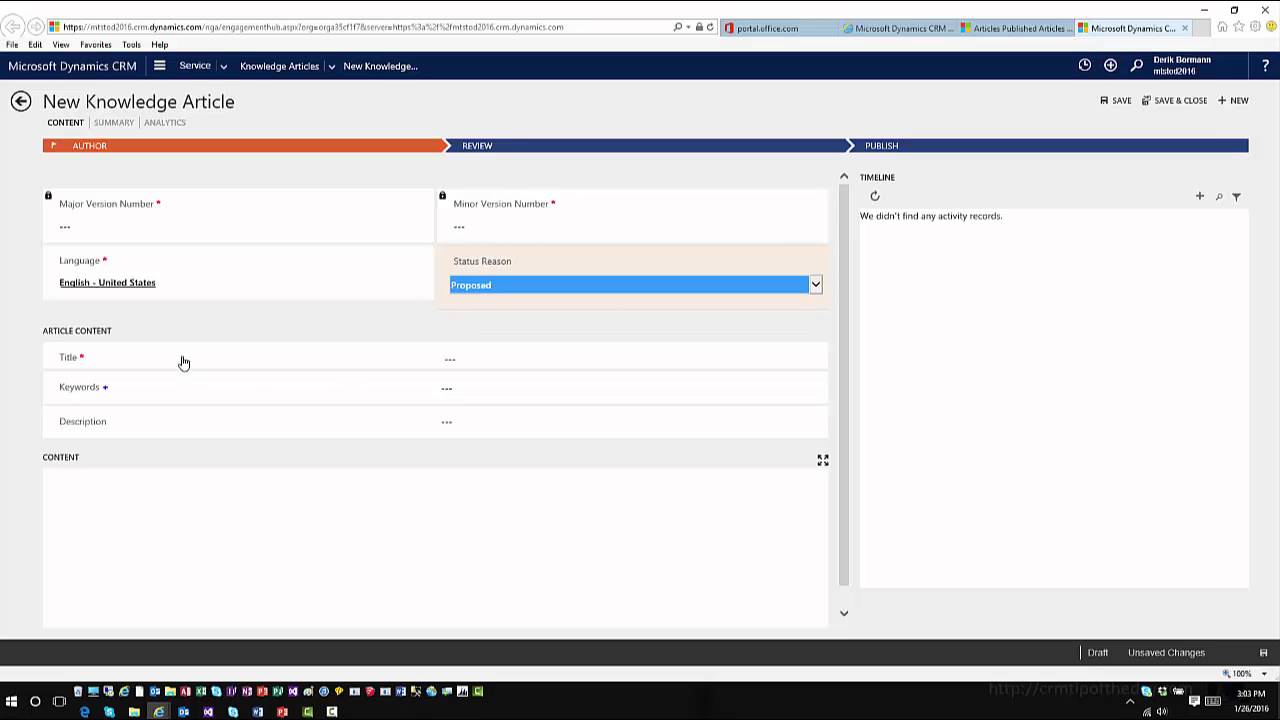Open the English - United States language link
This screenshot has height=720, width=1280.
(x=107, y=283)
